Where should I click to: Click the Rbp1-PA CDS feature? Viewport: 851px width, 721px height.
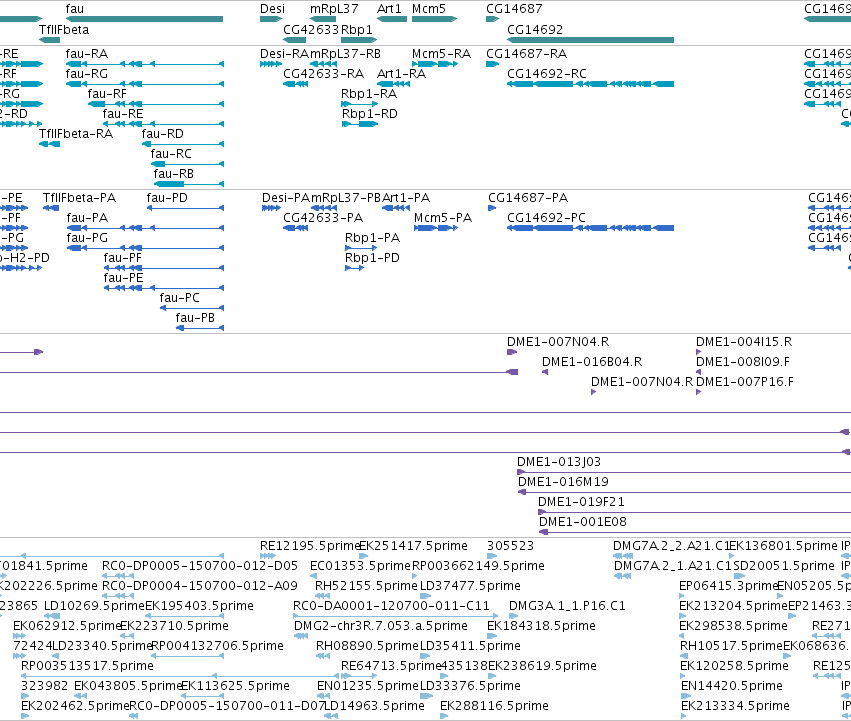(x=361, y=248)
